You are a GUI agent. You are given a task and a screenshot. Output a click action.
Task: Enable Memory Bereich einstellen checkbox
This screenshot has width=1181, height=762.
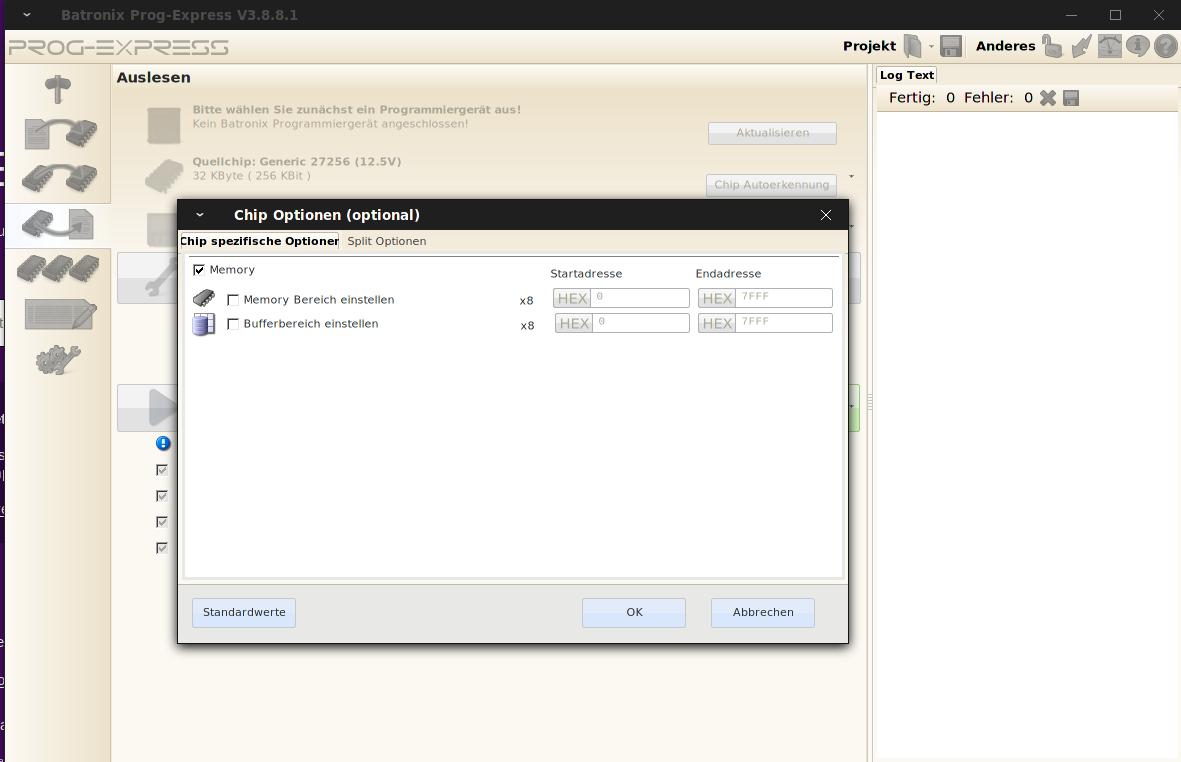[x=233, y=300]
